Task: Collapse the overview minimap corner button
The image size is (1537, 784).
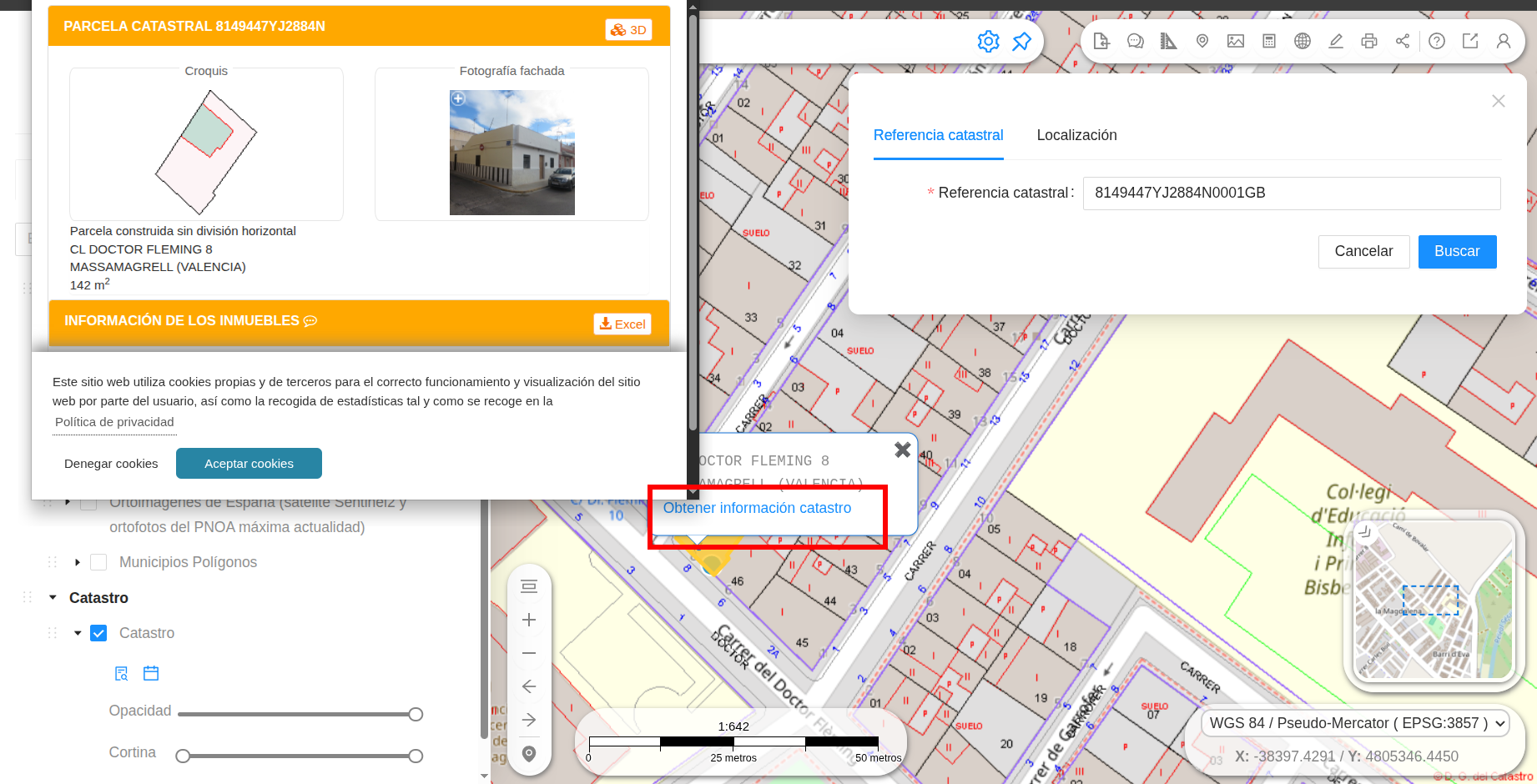Action: point(1365,531)
